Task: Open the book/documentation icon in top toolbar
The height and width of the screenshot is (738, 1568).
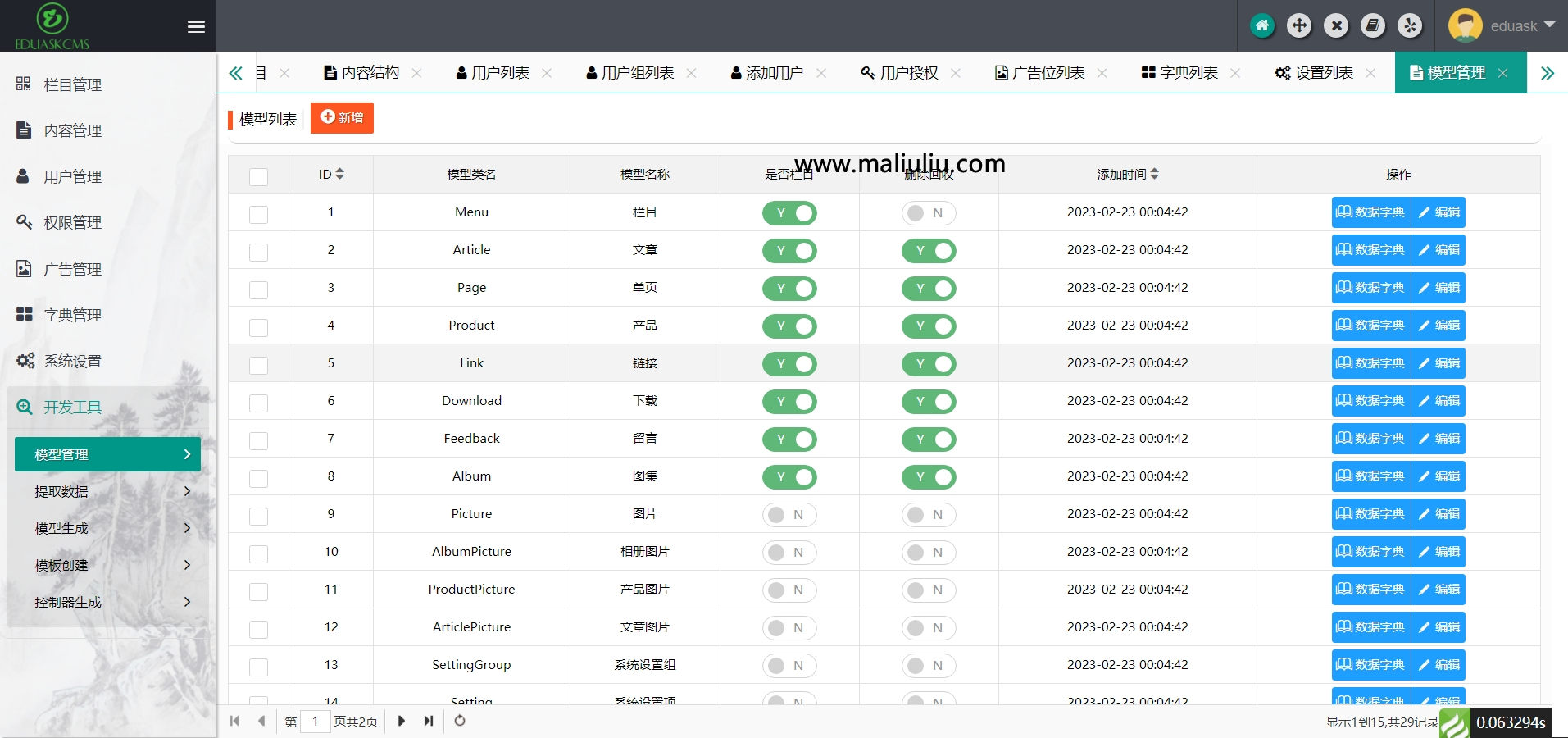Action: point(1373,25)
